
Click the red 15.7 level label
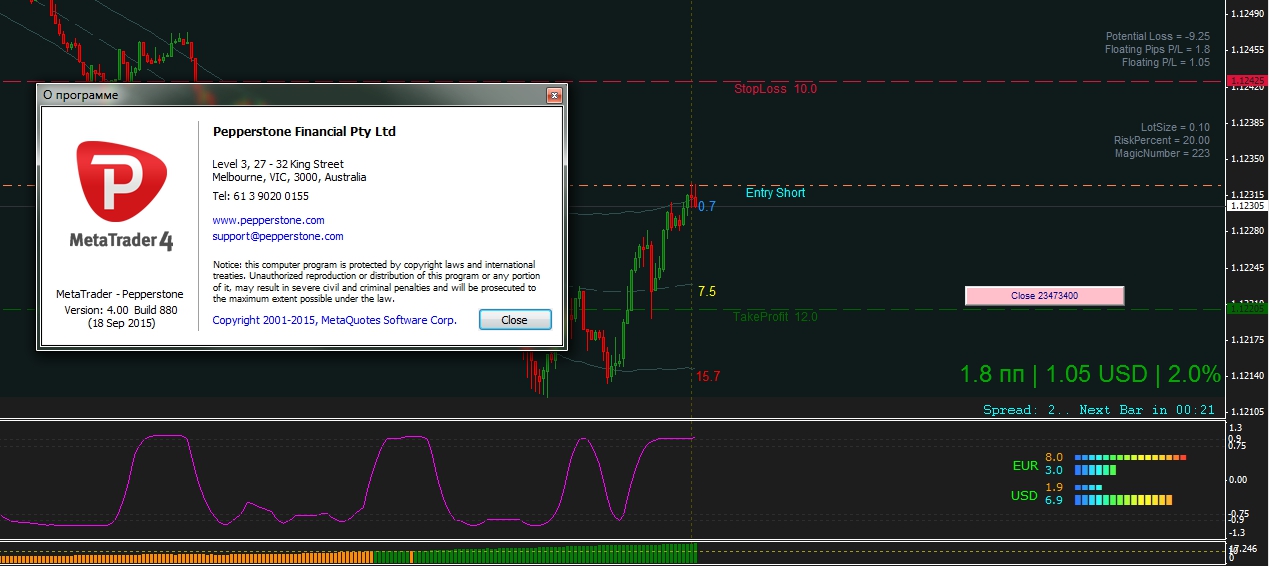[708, 377]
